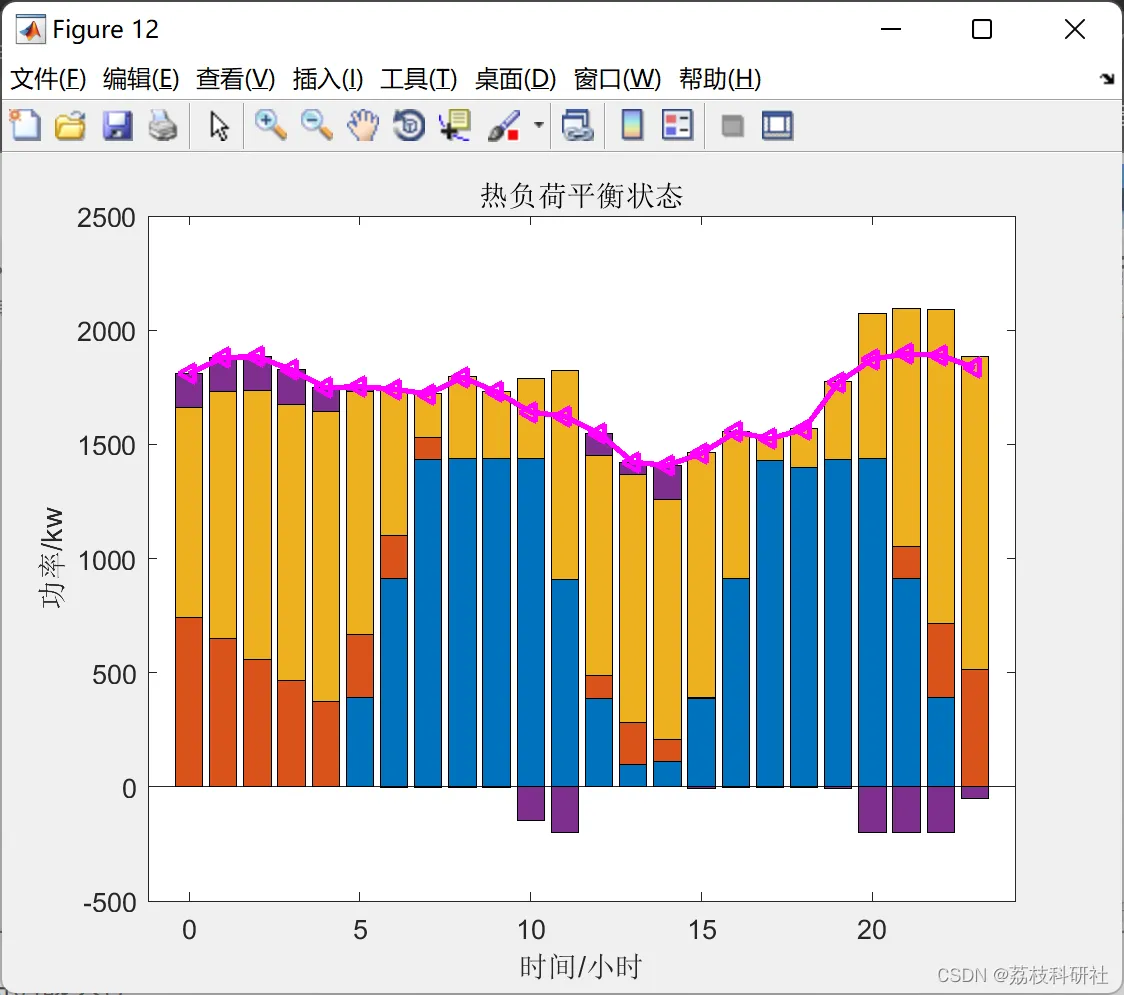Select the Pan hand tool
The height and width of the screenshot is (995, 1124).
363,125
